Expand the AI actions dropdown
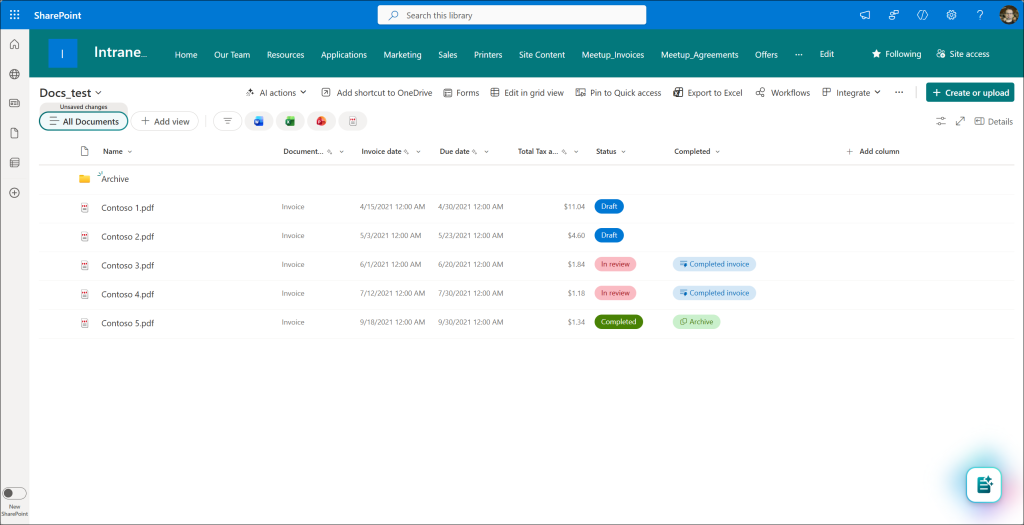The height and width of the screenshot is (525, 1024). pos(276,92)
